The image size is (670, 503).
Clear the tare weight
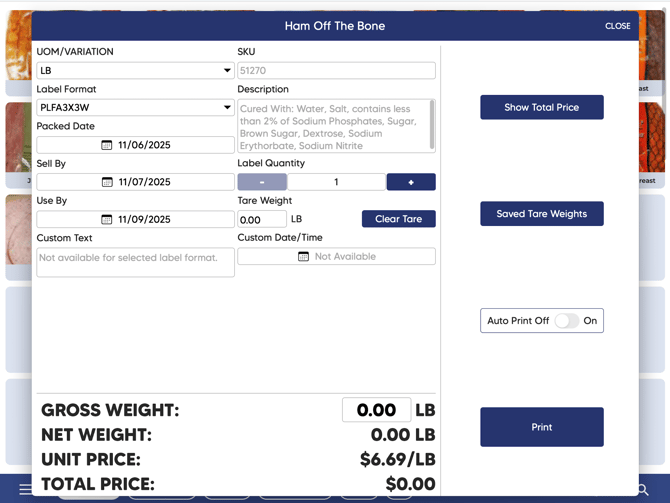click(398, 219)
